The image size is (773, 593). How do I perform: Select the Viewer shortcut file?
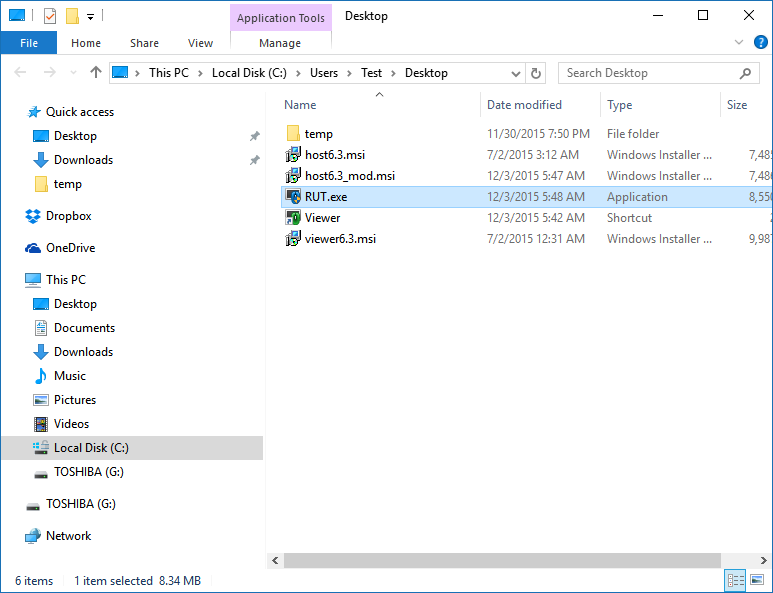pos(322,218)
